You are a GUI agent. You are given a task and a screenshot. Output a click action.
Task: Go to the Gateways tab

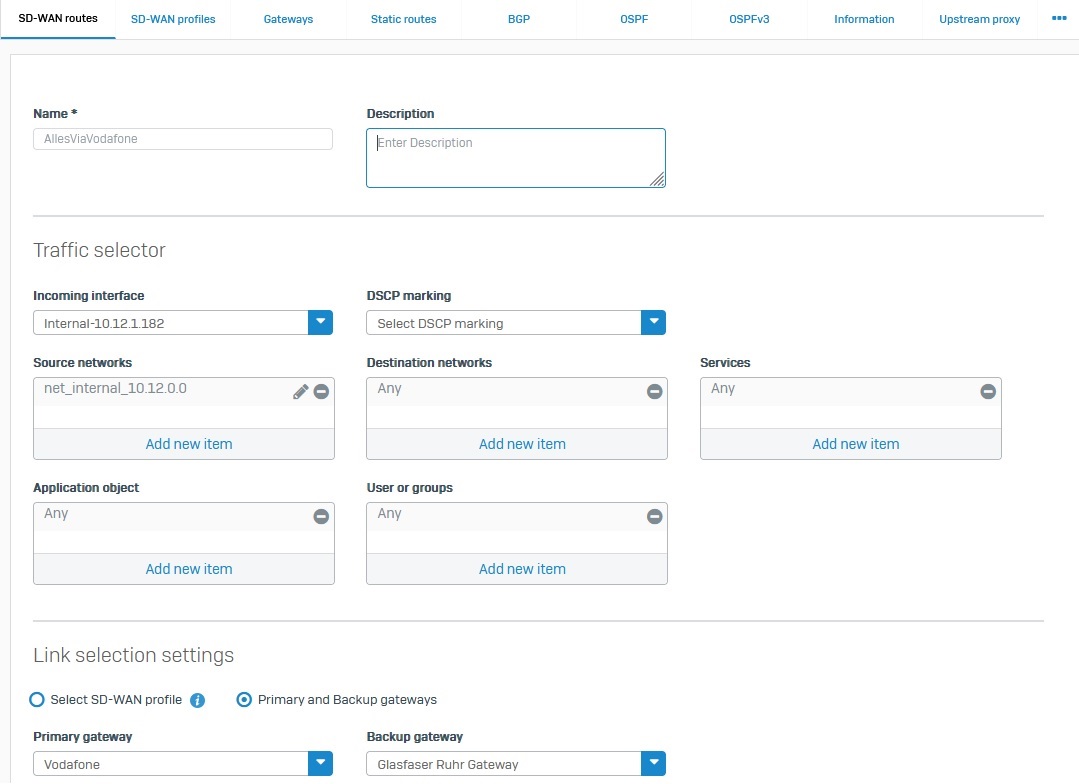[288, 19]
